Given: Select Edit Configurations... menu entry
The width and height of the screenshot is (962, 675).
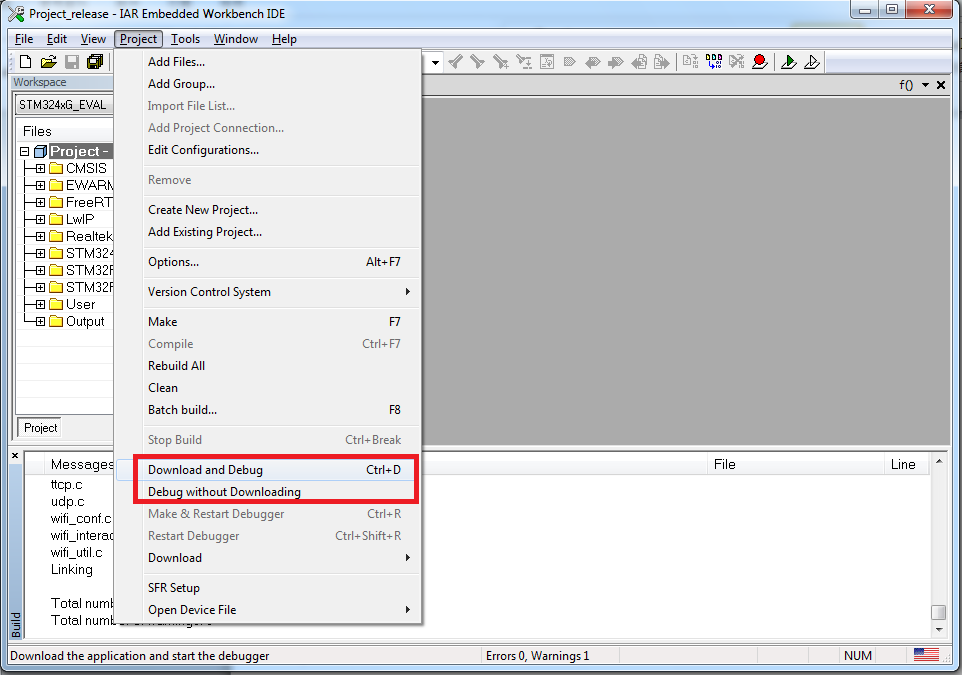Looking at the screenshot, I should (267, 150).
